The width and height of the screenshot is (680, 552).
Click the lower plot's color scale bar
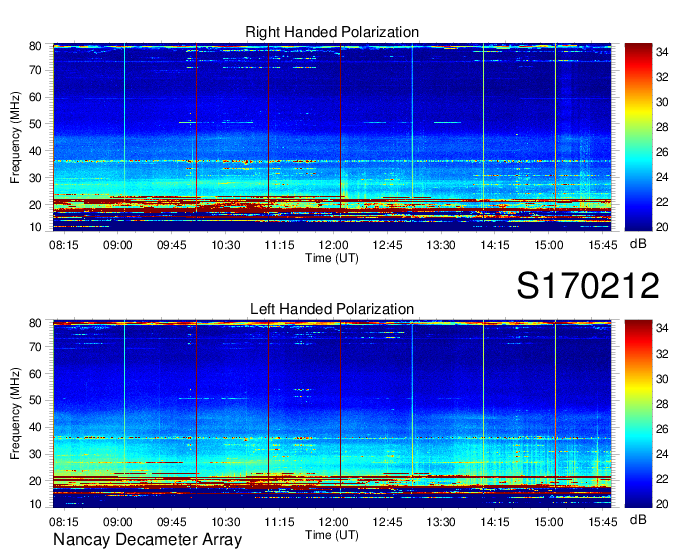coord(638,414)
